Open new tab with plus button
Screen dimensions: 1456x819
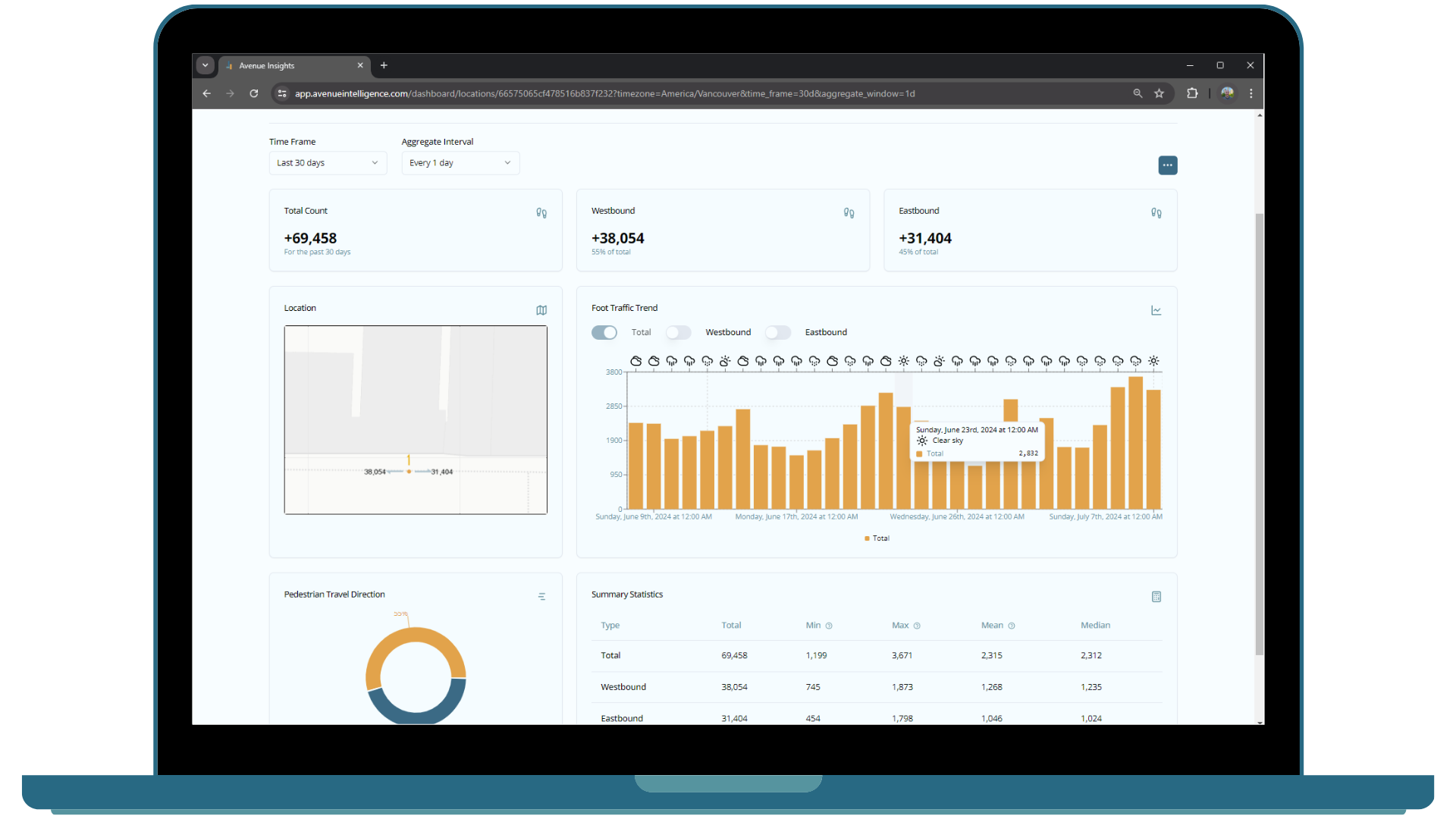point(384,65)
